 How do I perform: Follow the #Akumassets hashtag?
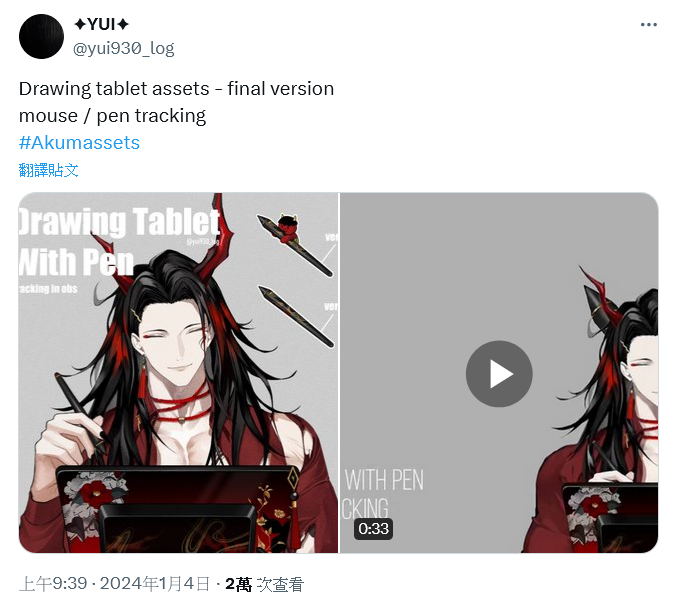(79, 143)
